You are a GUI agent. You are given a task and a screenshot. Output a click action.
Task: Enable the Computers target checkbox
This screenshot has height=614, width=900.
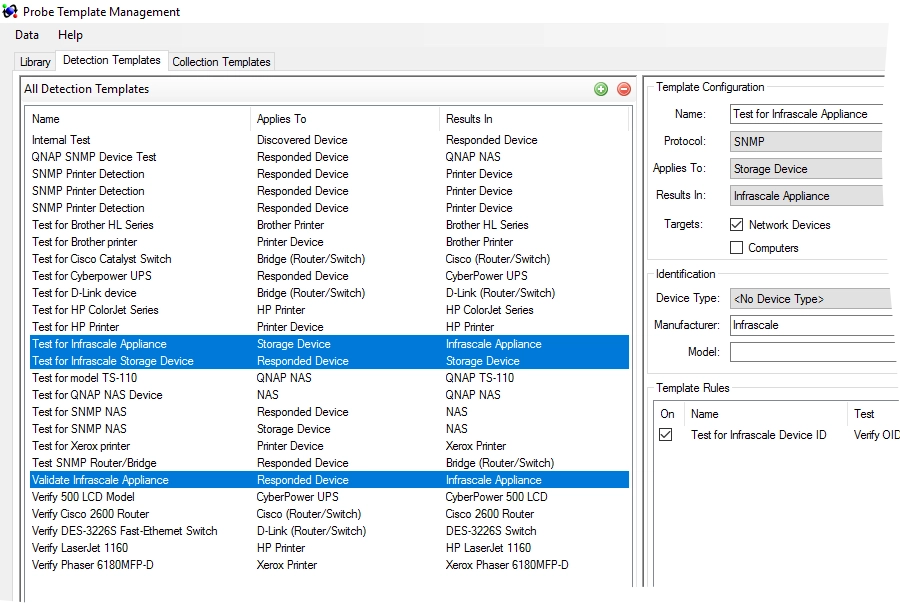736,247
